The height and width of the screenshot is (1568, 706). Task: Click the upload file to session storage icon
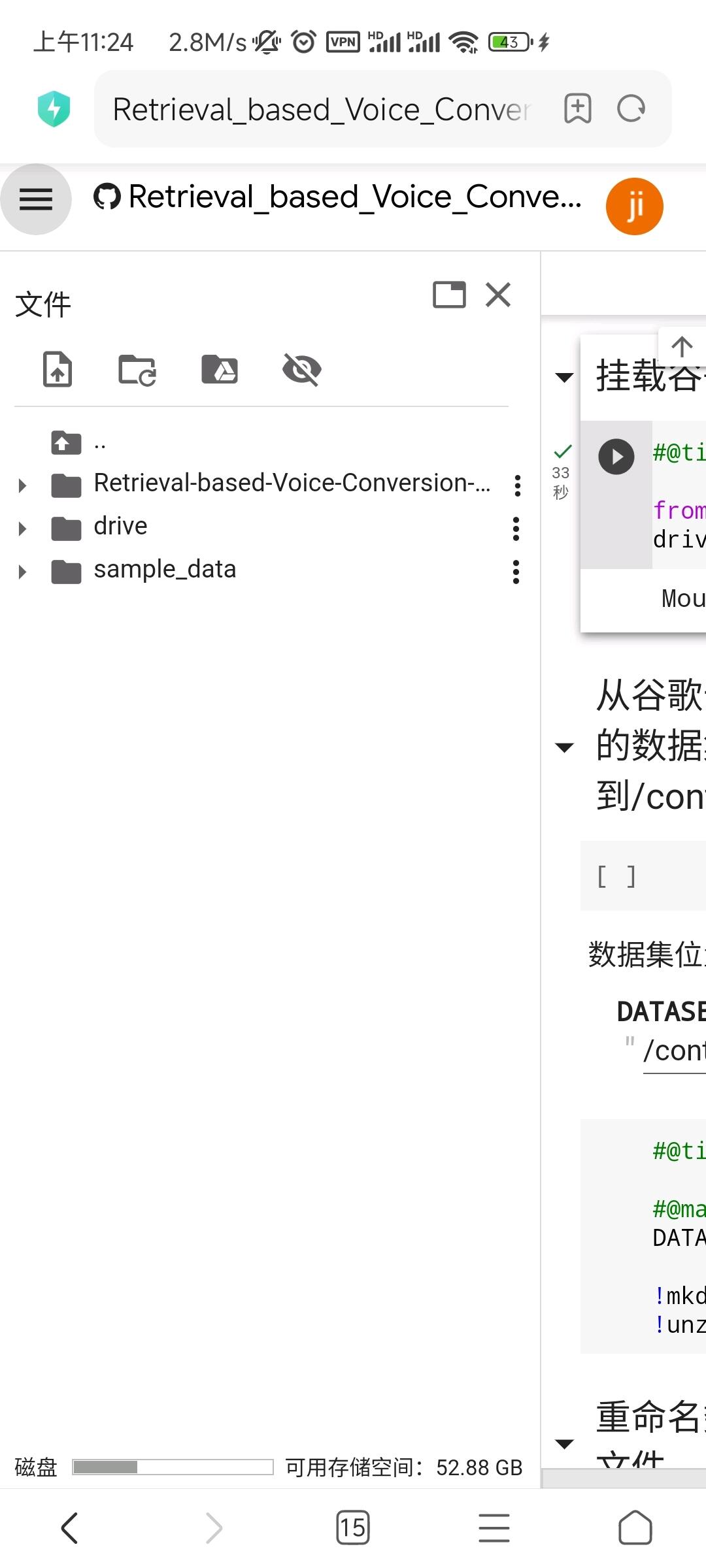point(58,369)
